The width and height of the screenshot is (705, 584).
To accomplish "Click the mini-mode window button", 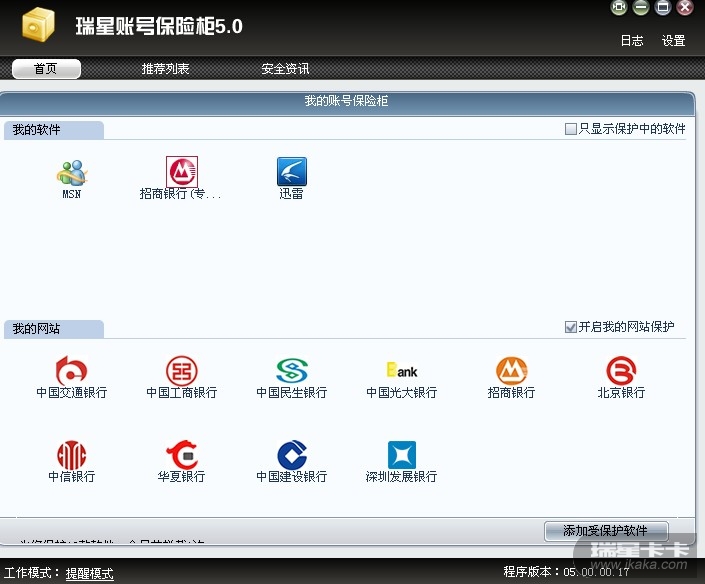I will tap(619, 7).
